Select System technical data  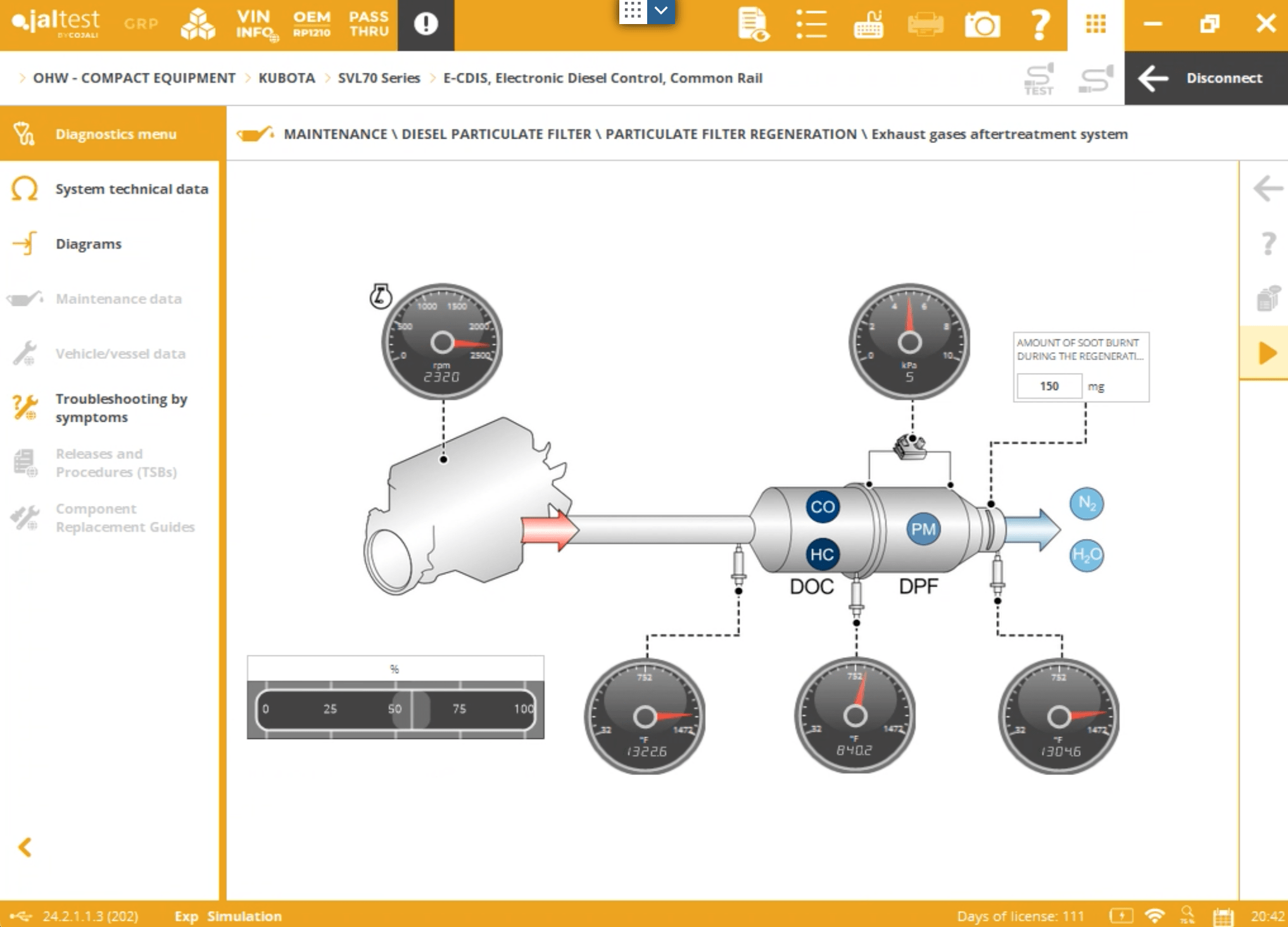[x=131, y=189]
